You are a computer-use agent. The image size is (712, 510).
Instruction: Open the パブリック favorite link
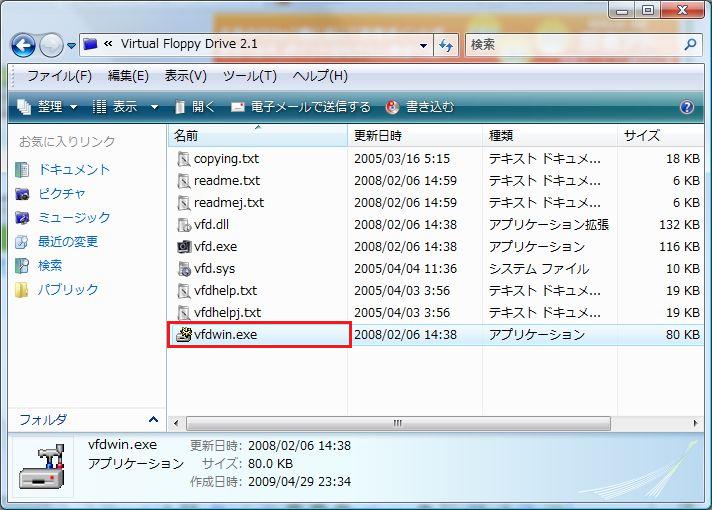point(68,289)
